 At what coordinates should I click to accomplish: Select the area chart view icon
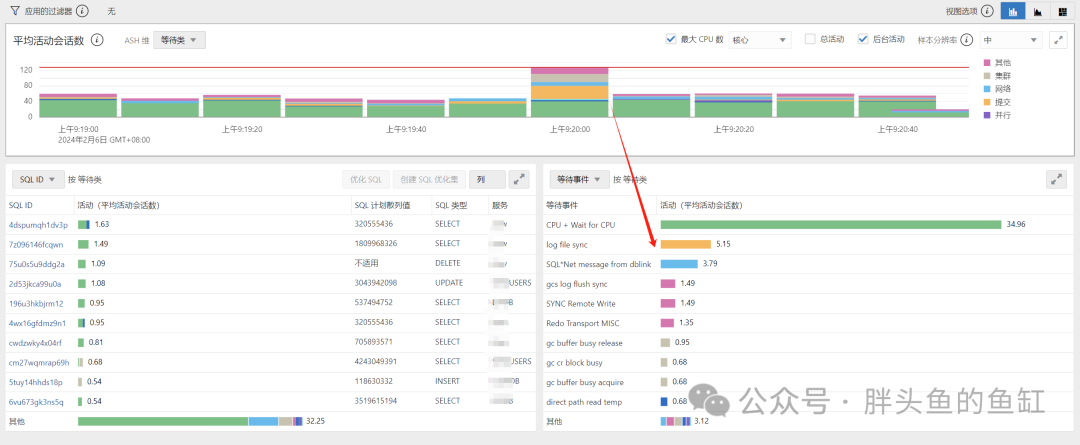1037,10
